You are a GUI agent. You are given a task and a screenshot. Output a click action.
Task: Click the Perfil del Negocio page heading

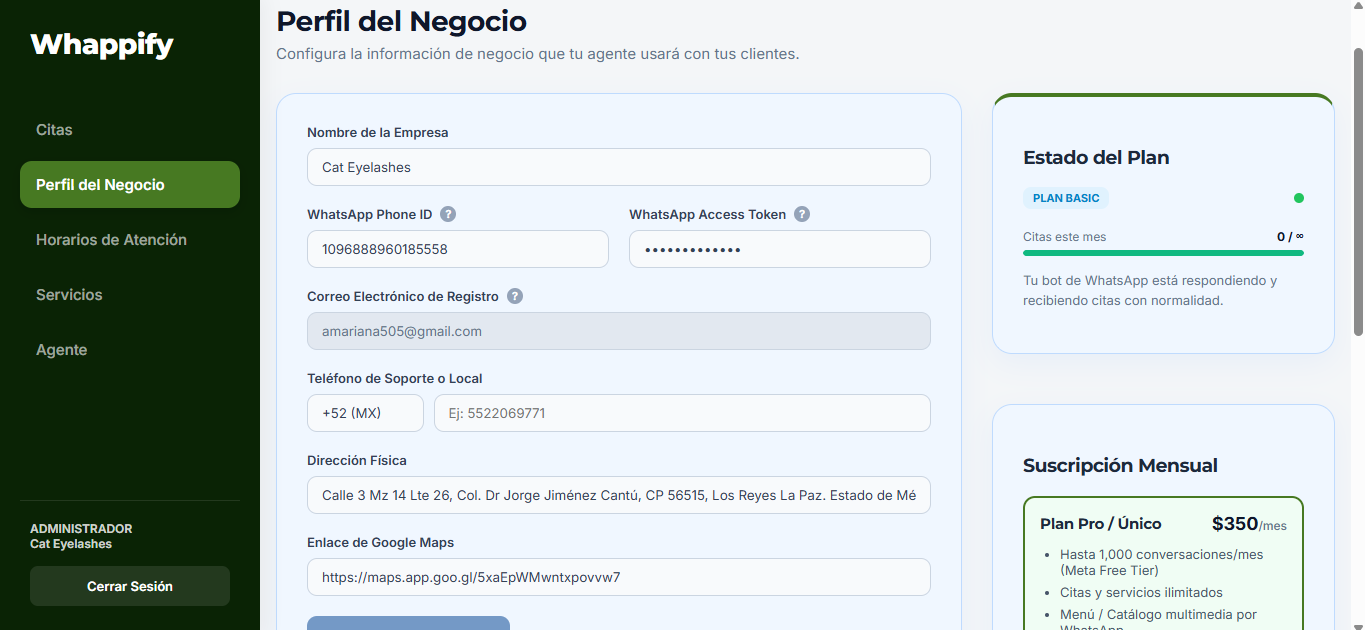tap(401, 20)
